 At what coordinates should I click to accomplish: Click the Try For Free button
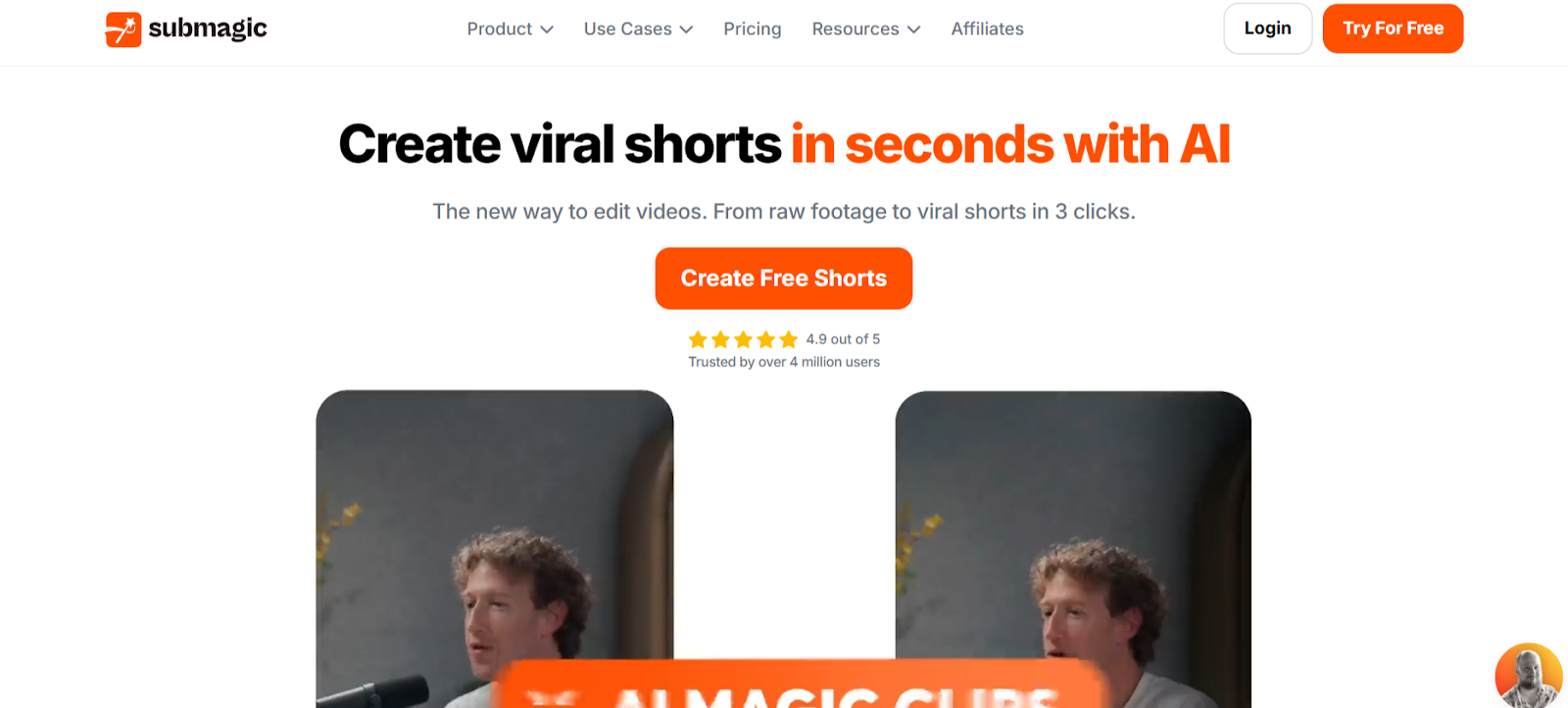click(x=1393, y=28)
